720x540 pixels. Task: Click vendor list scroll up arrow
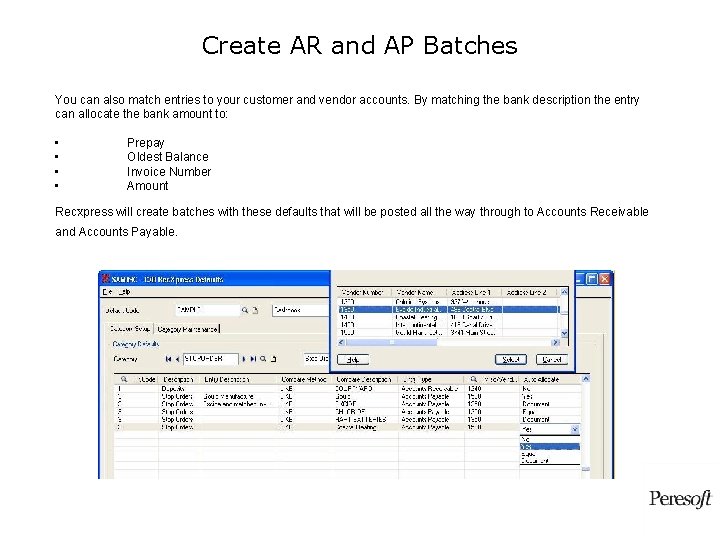point(564,292)
